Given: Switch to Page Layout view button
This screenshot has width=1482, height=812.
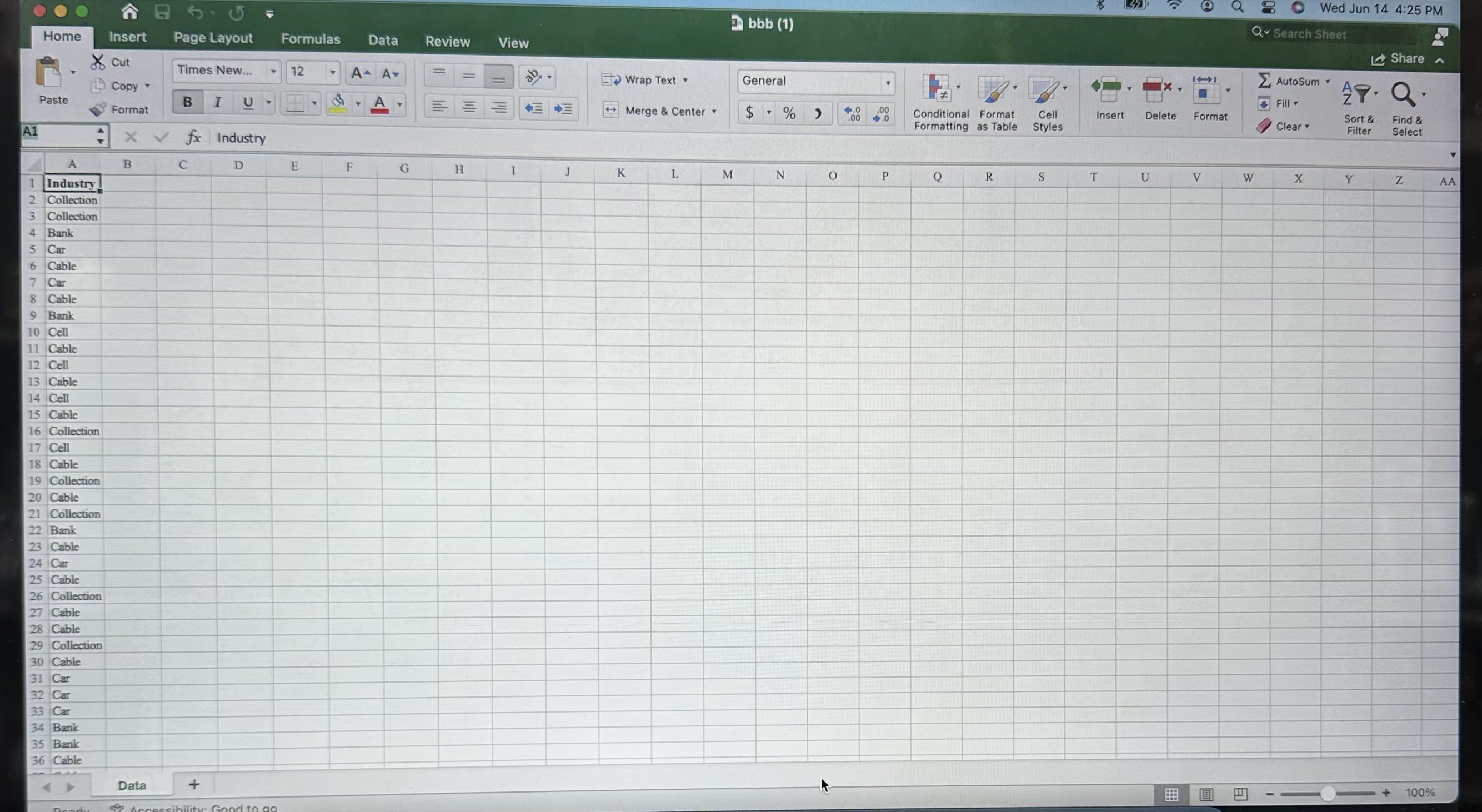Looking at the screenshot, I should 1206,794.
